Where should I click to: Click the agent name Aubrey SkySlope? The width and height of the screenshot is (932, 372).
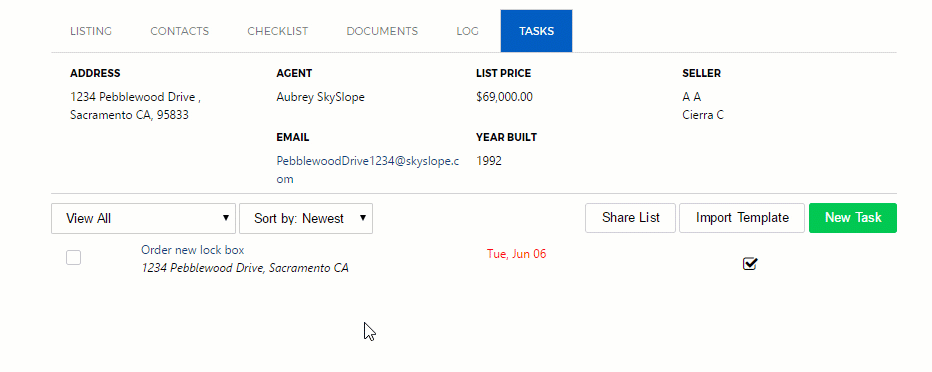[320, 97]
